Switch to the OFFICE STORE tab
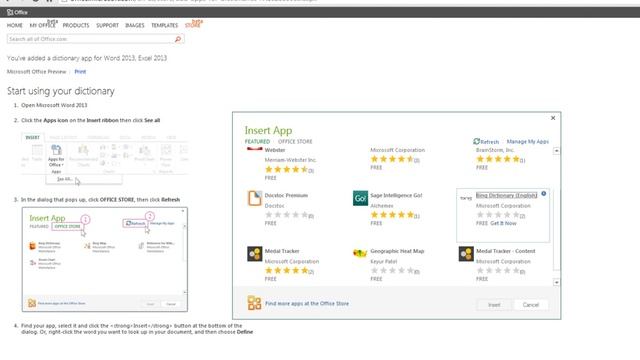 click(x=295, y=142)
